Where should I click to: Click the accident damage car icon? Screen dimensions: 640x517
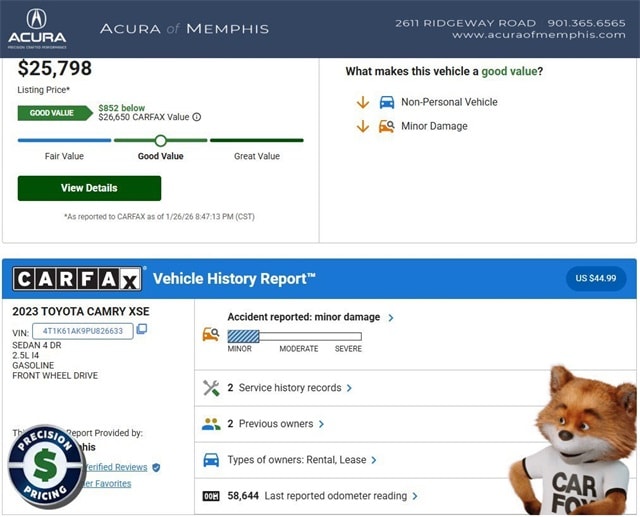pyautogui.click(x=210, y=334)
